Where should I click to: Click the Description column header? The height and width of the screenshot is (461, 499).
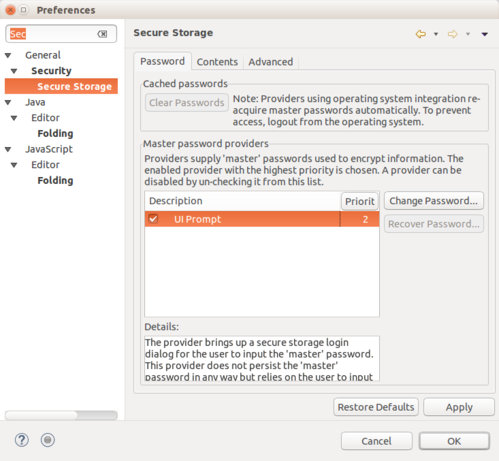[243, 201]
